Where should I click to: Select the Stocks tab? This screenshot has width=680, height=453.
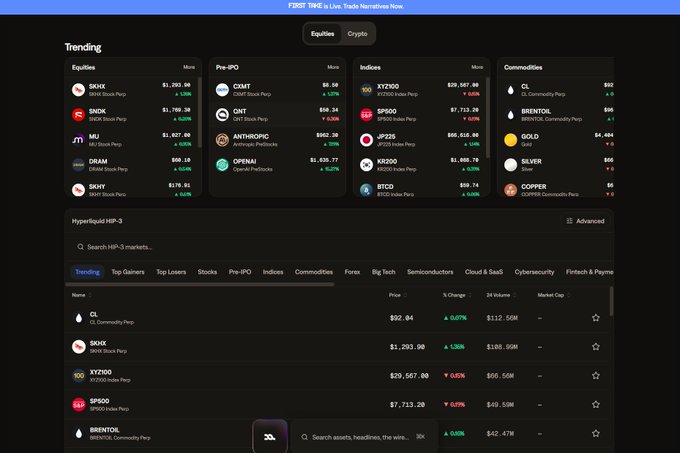(x=207, y=272)
